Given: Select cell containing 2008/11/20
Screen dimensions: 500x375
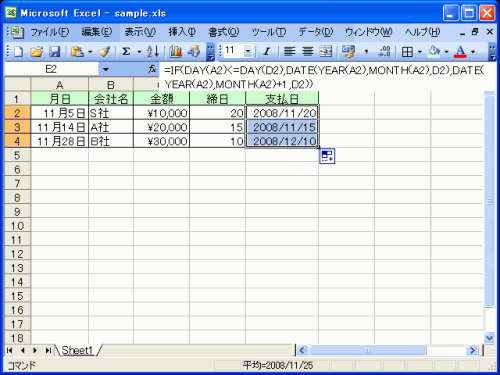Looking at the screenshot, I should pos(282,113).
